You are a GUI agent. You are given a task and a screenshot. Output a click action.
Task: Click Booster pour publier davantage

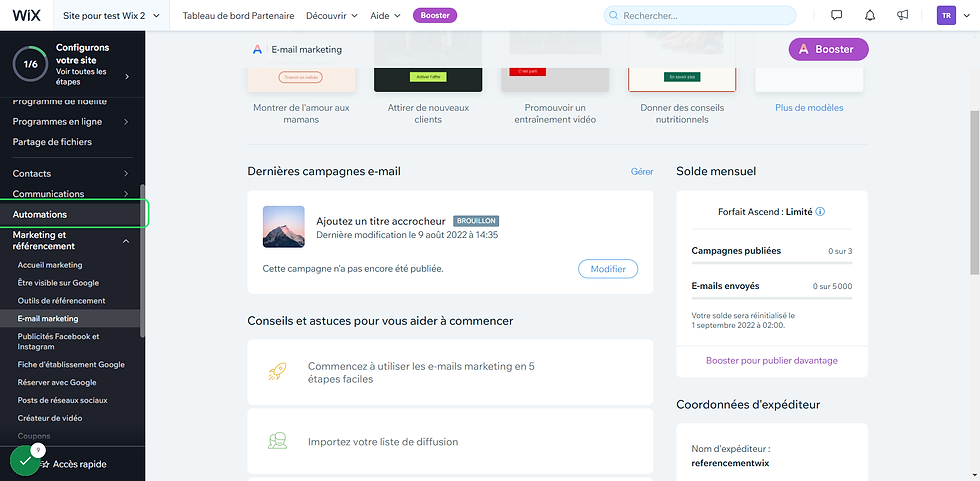772,360
